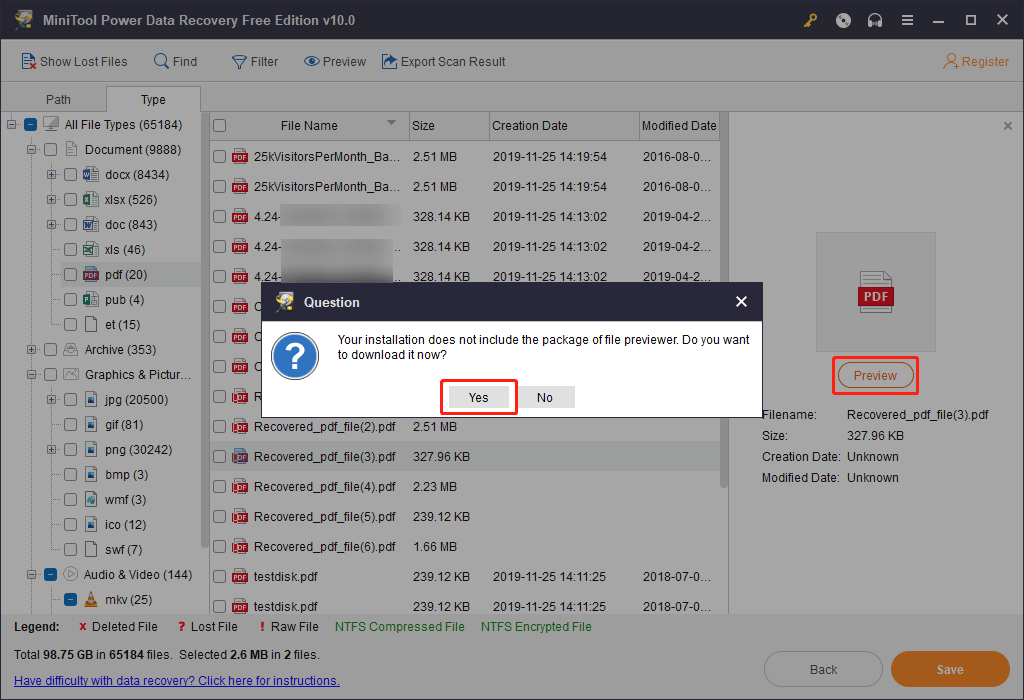Open the headset support icon

point(875,20)
